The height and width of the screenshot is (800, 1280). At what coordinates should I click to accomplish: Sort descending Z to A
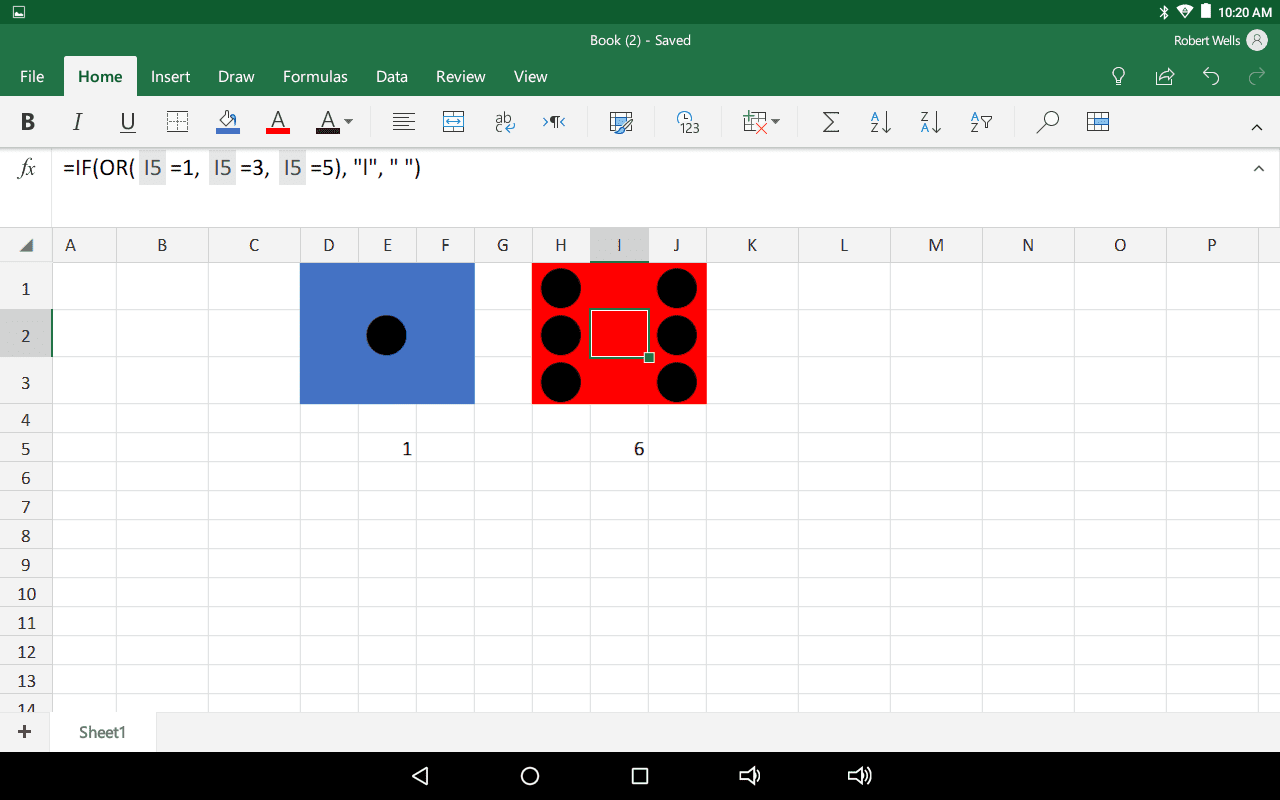pyautogui.click(x=930, y=122)
